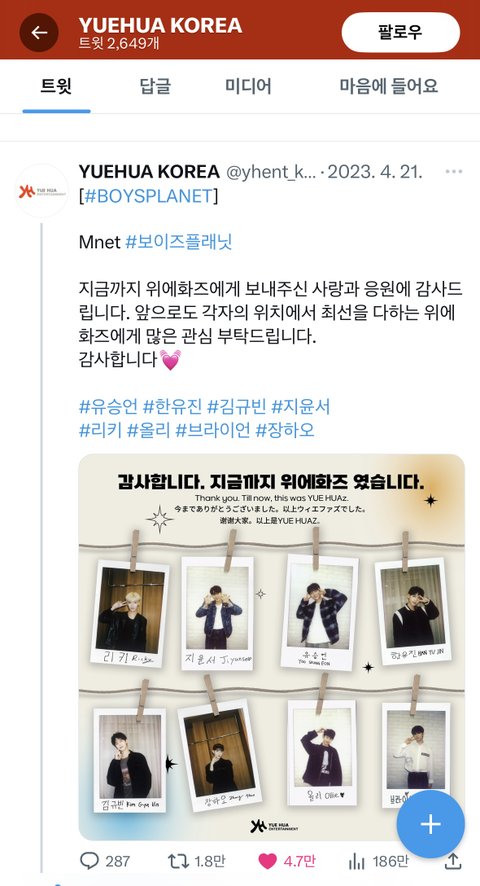The height and width of the screenshot is (886, 480).
Task: Tap the share upload icon
Action: pyautogui.click(x=453, y=861)
